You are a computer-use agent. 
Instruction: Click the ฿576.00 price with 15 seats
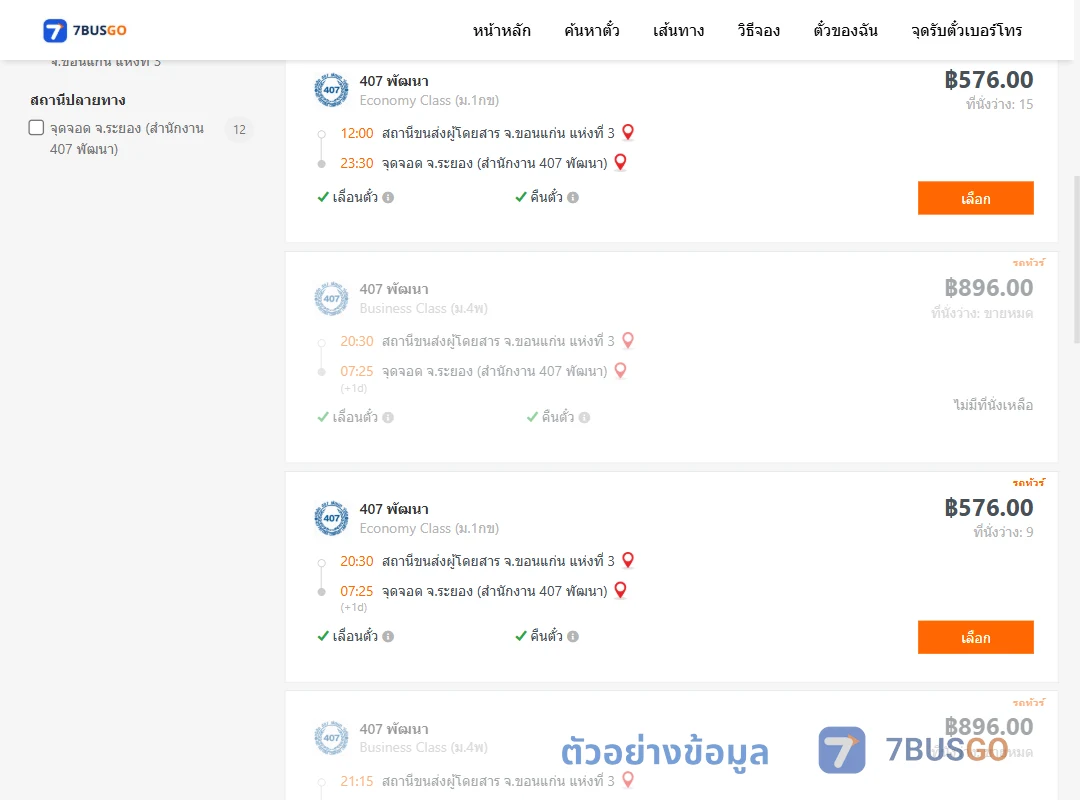click(x=988, y=80)
